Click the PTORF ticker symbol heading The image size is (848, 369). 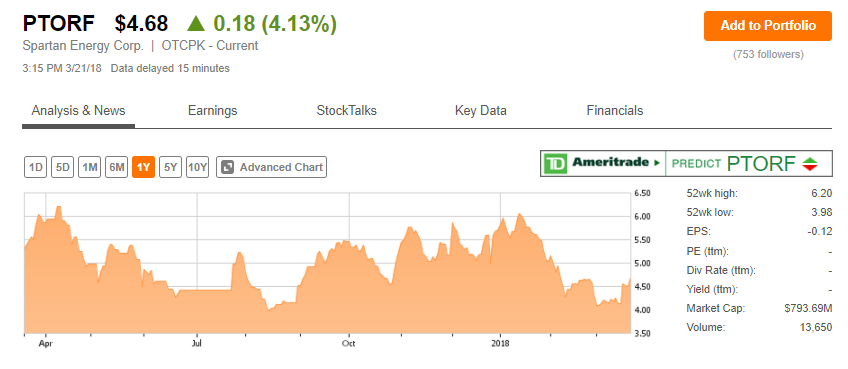pos(59,23)
